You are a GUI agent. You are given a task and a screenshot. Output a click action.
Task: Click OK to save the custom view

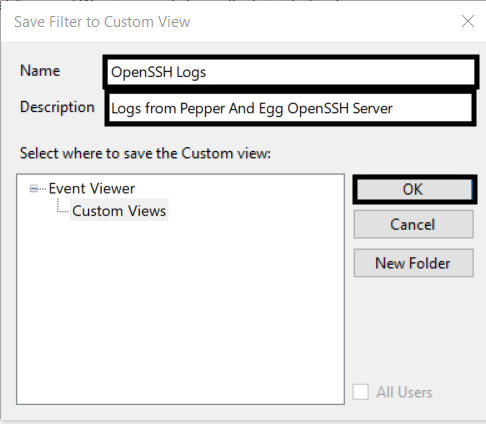pos(414,189)
